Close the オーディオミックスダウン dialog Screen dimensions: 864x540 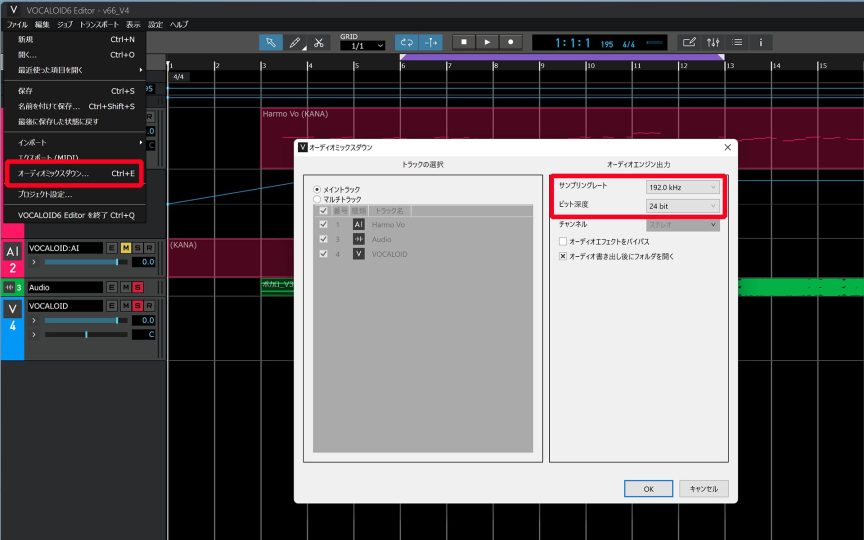[x=727, y=147]
